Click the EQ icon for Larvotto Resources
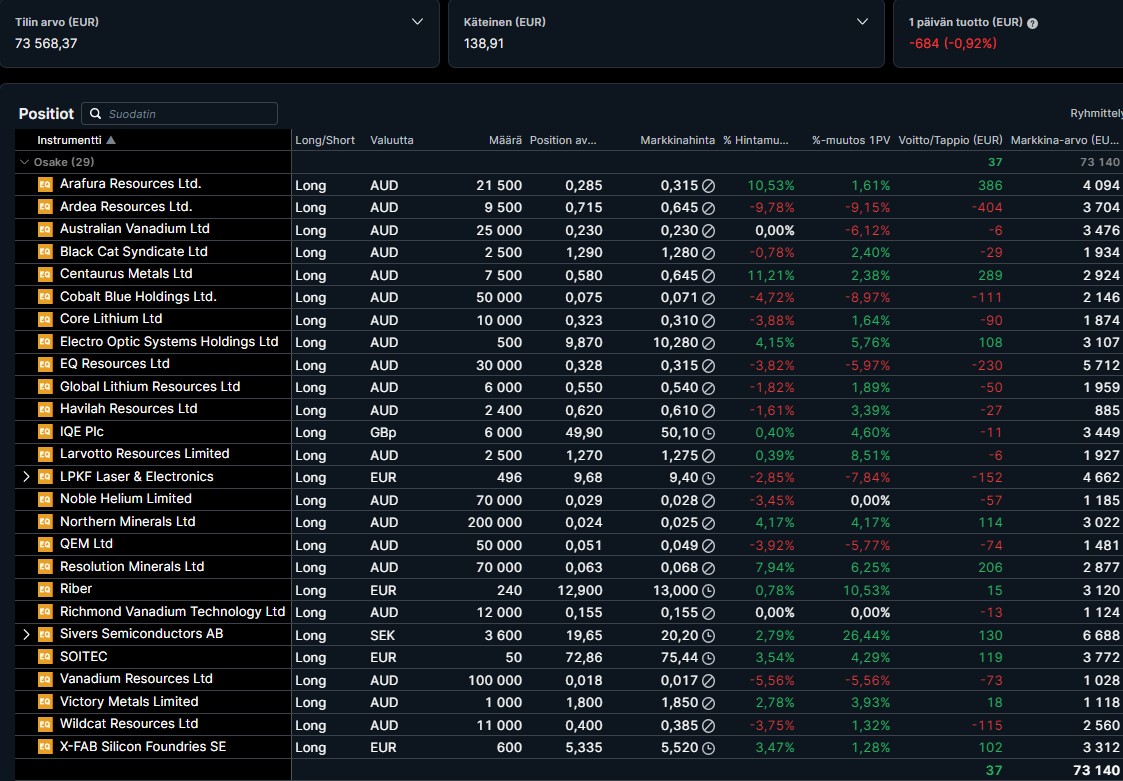The height and width of the screenshot is (781, 1123). 45,454
